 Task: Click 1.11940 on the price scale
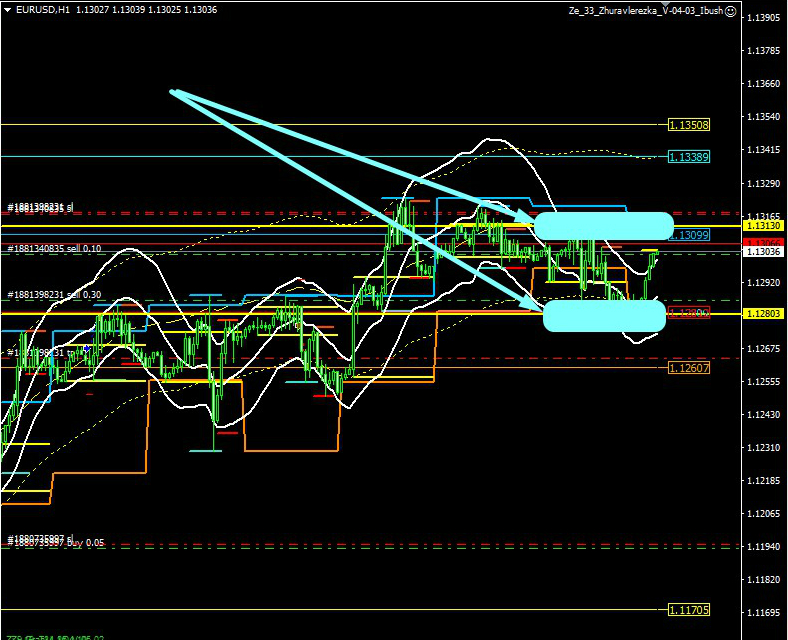(x=763, y=547)
